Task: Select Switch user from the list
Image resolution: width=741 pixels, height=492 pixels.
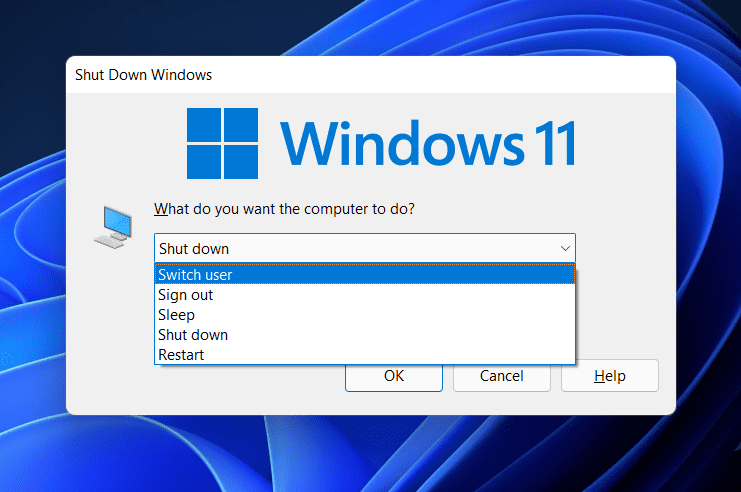Action: (364, 275)
